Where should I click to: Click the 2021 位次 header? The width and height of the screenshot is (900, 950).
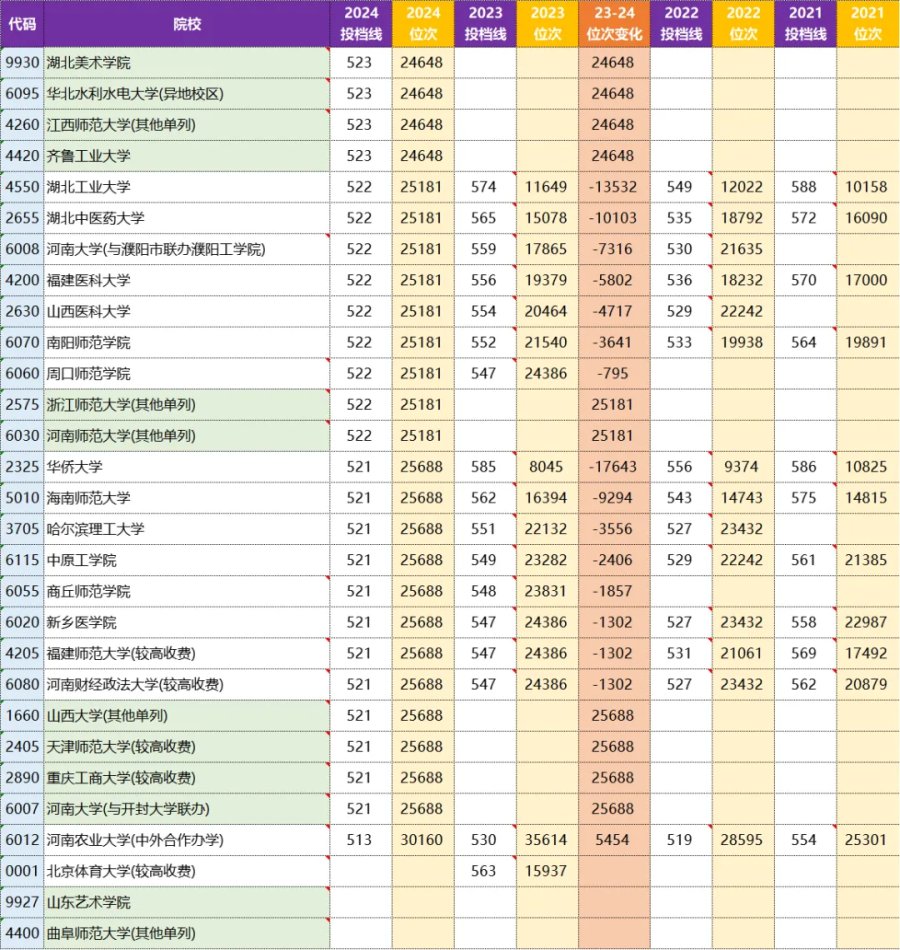click(868, 24)
